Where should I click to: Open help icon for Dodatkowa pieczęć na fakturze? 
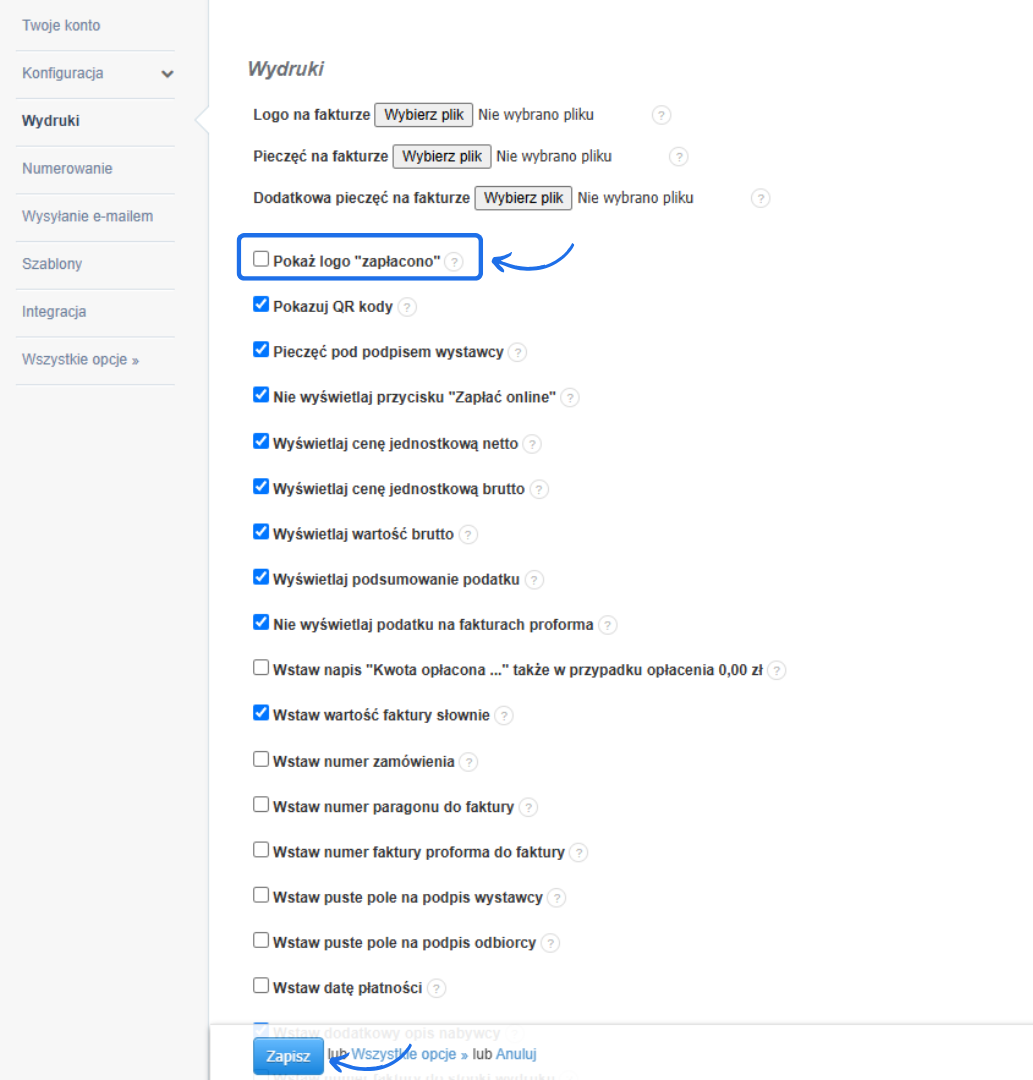(760, 198)
